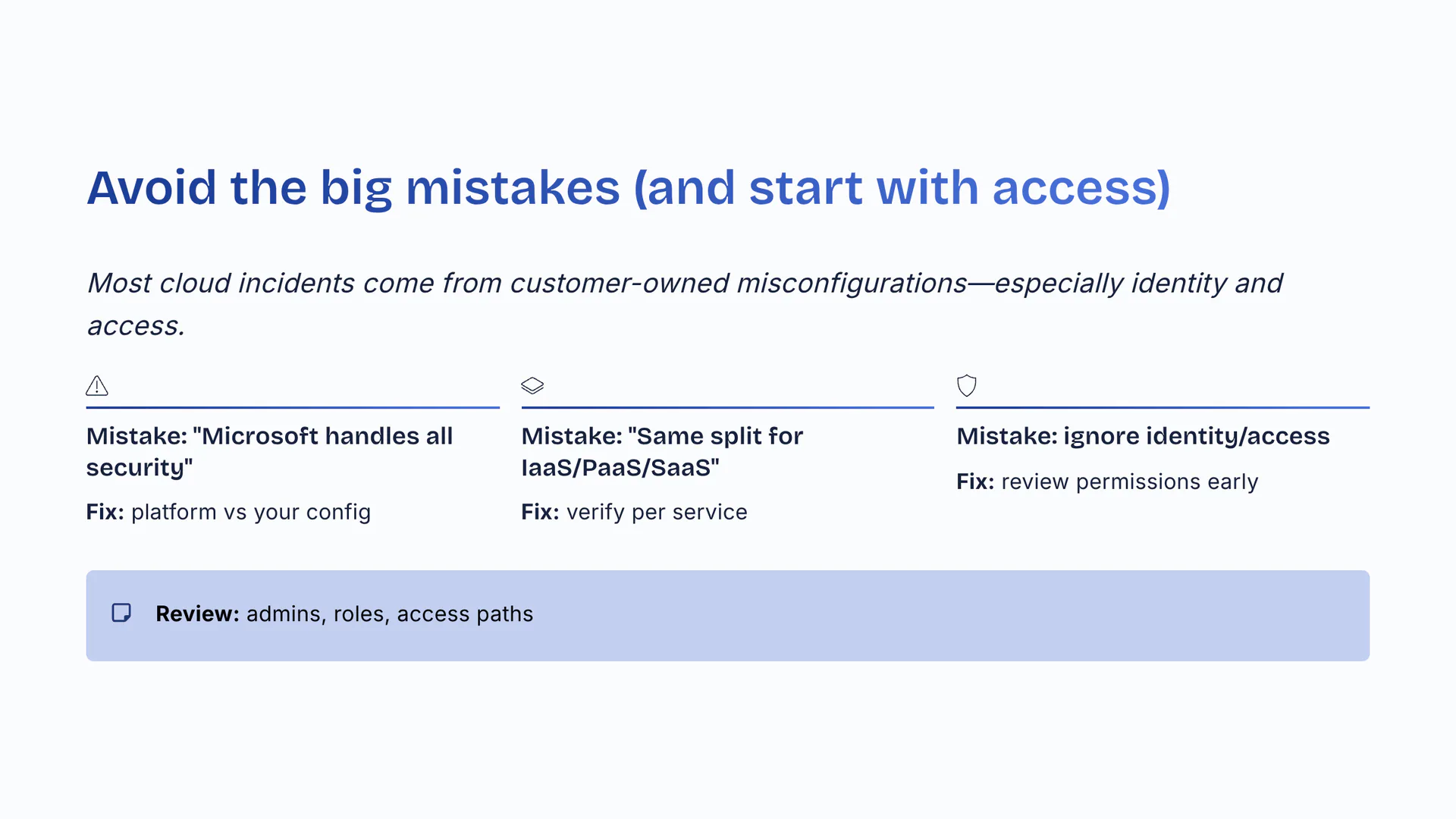Select the stacked layers icon
The width and height of the screenshot is (1456, 819).
point(532,385)
